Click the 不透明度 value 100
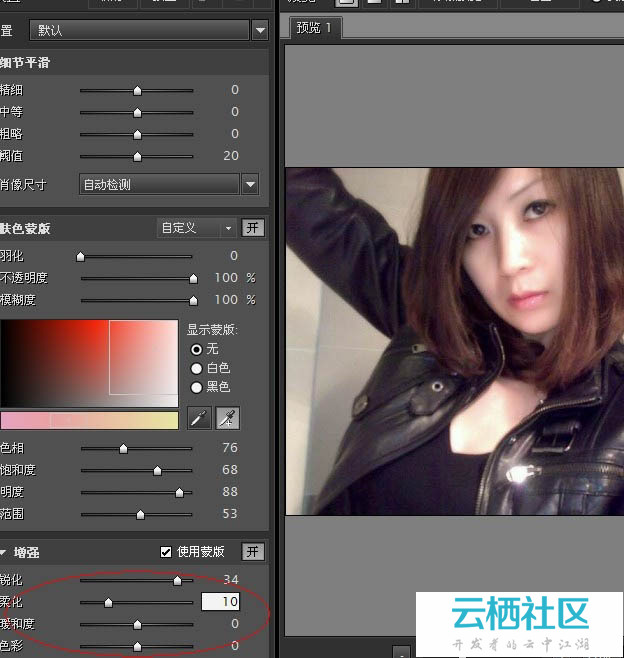624x658 pixels. 226,278
